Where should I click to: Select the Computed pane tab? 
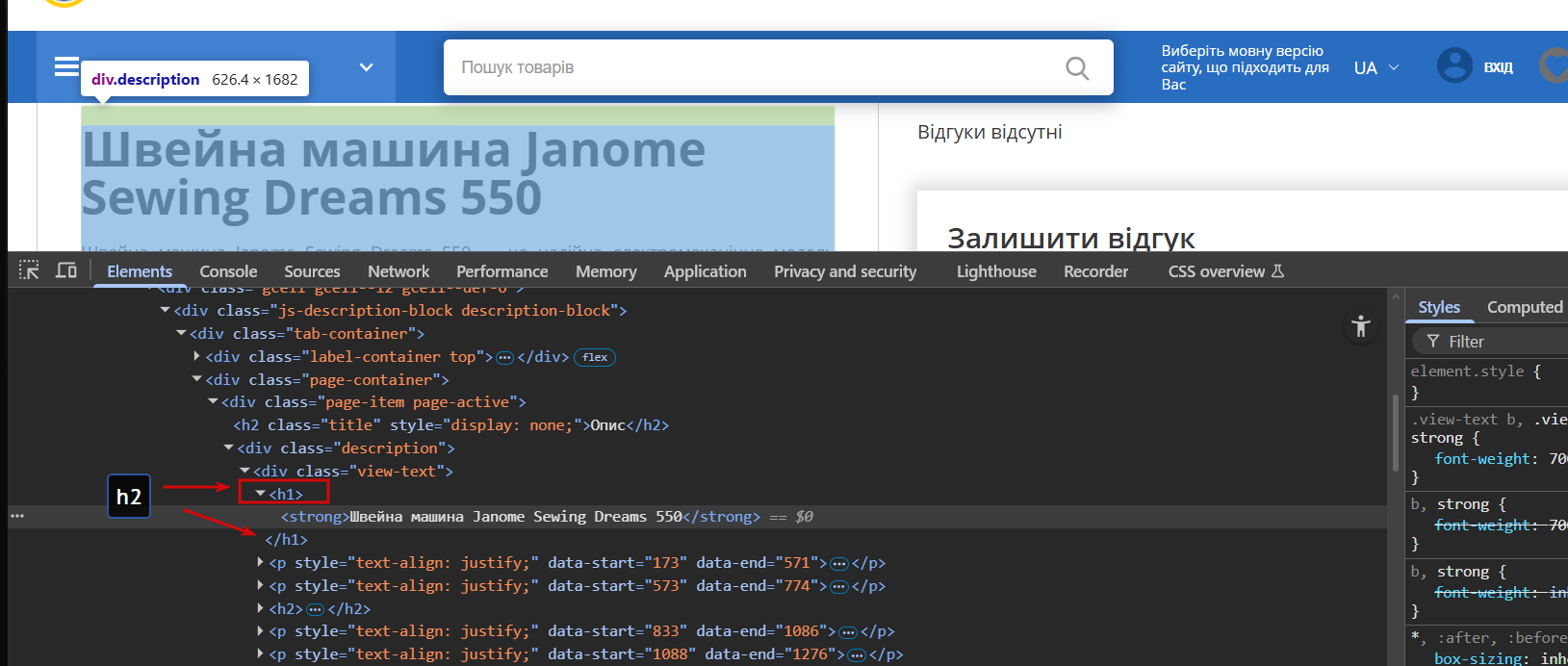tap(1525, 307)
